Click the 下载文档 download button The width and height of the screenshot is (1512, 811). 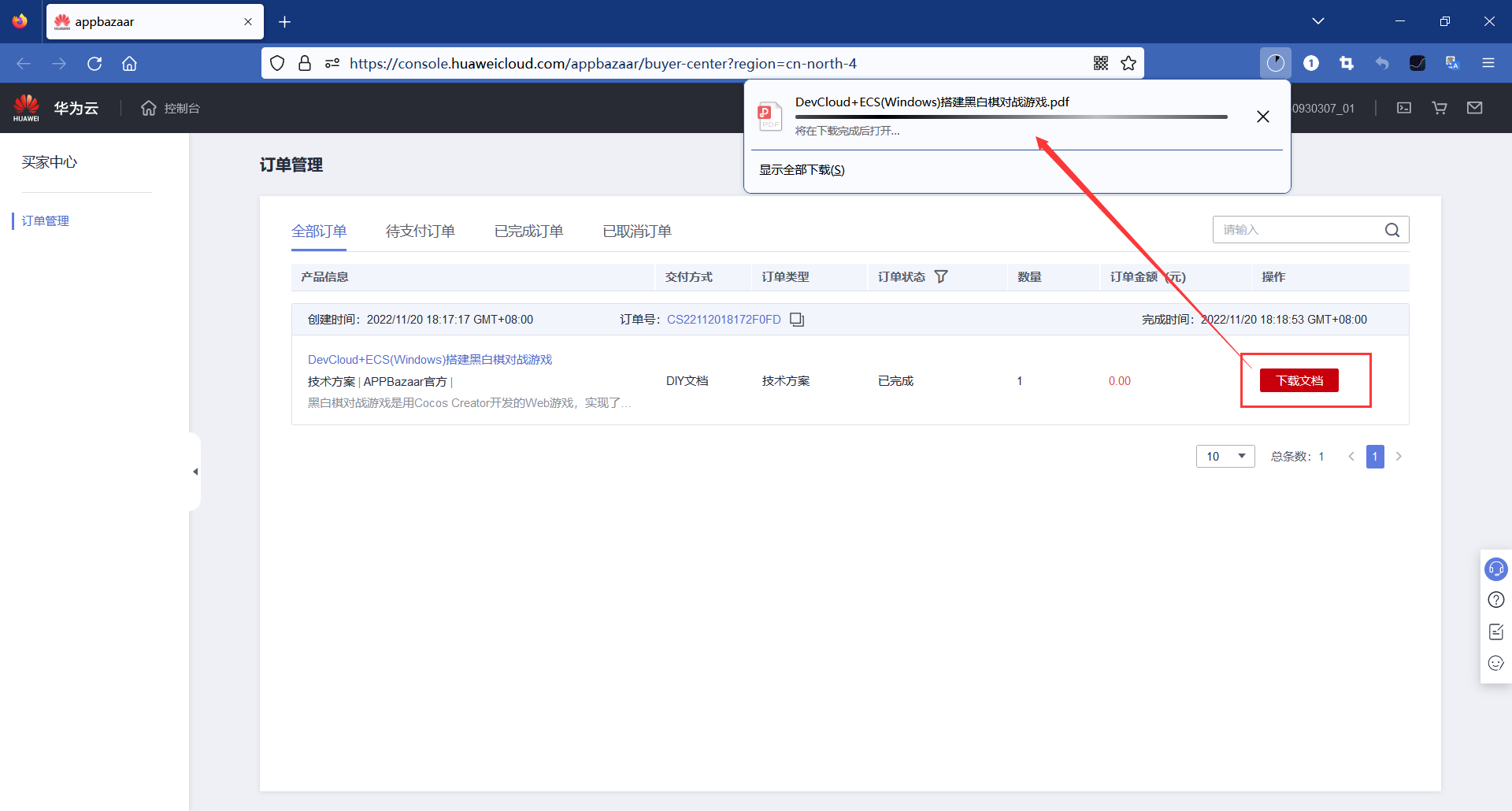tap(1299, 380)
